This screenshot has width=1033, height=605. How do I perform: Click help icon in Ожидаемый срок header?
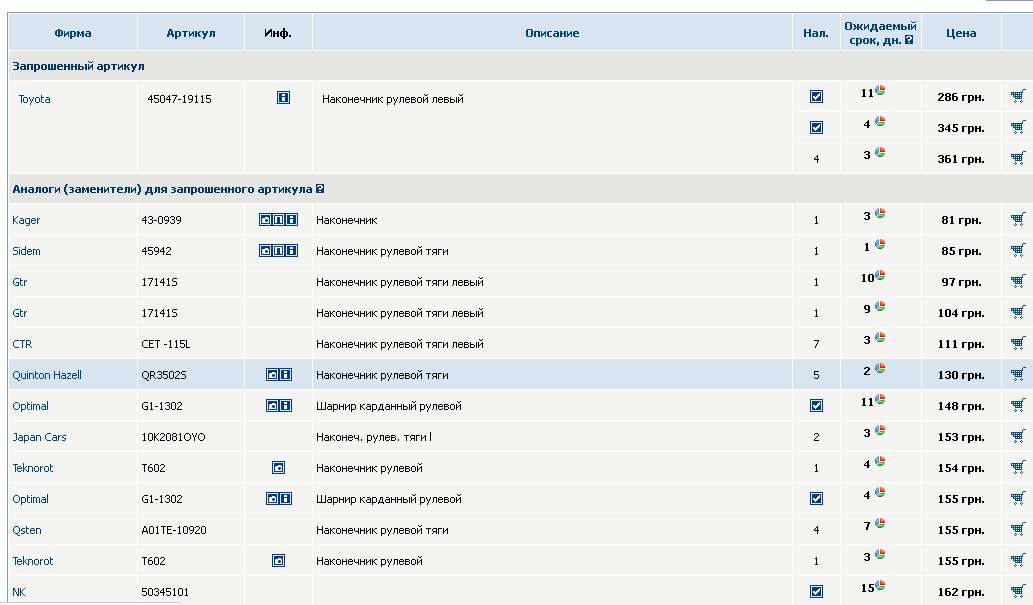pos(909,40)
